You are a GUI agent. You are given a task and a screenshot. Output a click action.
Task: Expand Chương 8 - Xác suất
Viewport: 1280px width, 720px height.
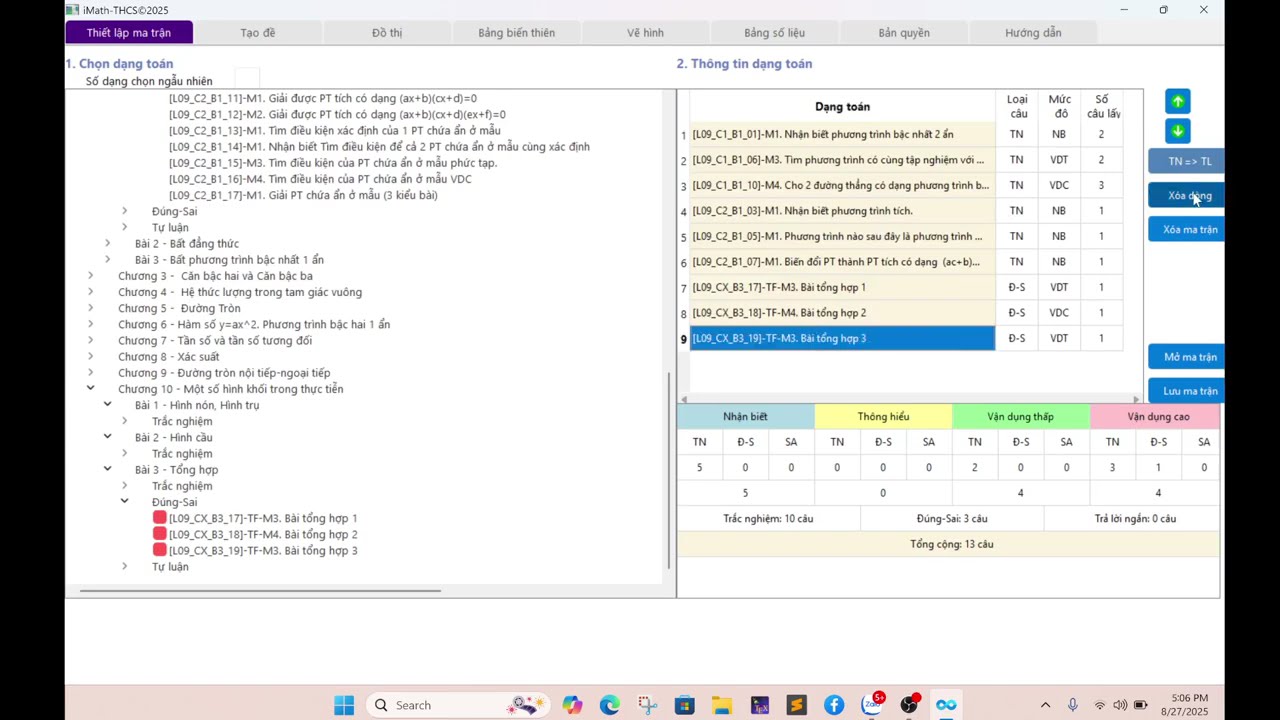(90, 356)
